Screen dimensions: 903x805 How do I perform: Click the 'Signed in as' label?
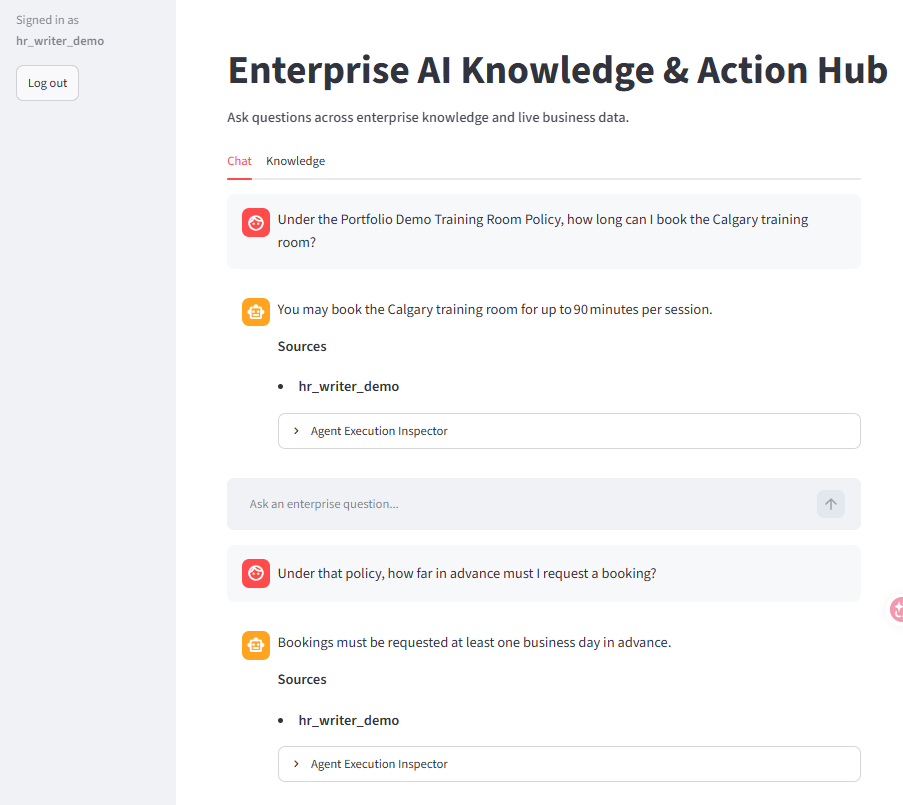[47, 20]
